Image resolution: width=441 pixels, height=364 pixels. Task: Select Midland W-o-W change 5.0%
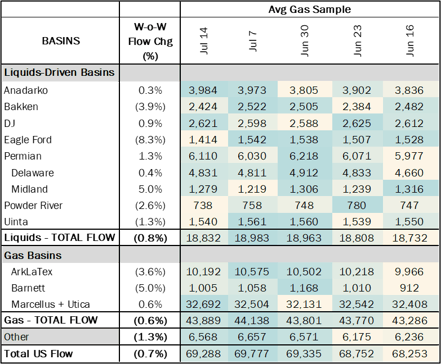tap(150, 189)
